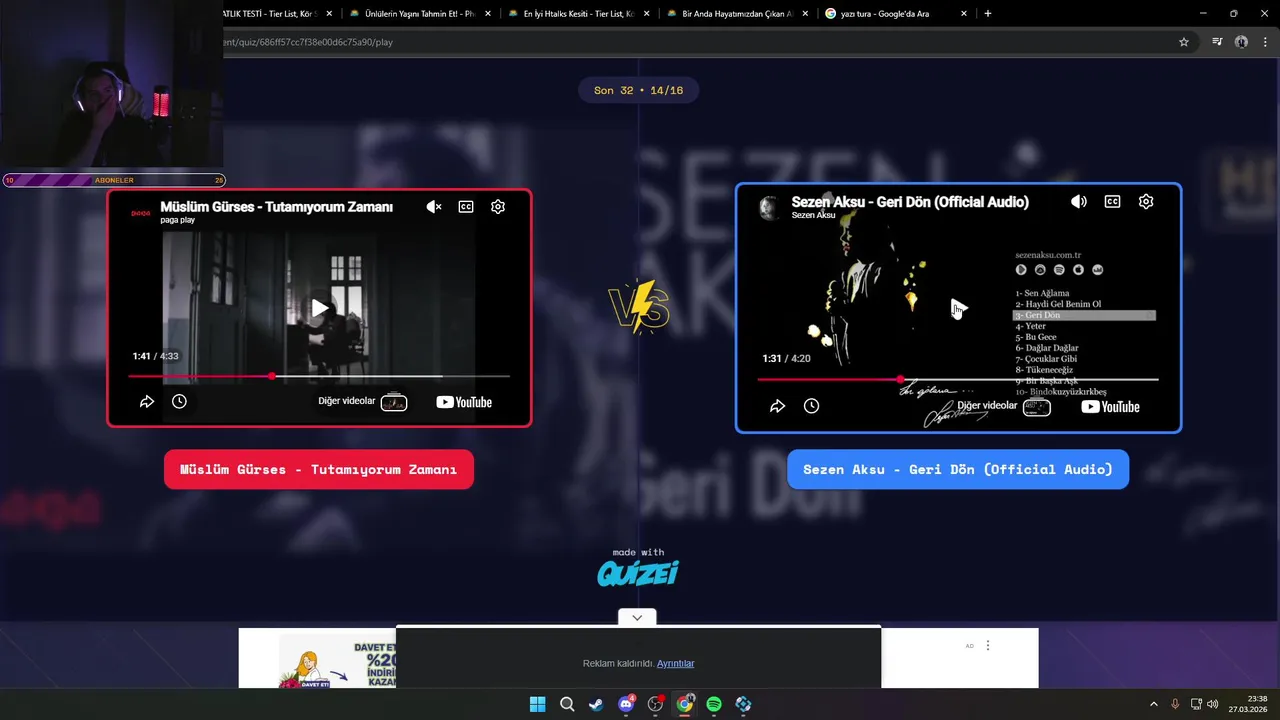Click the address bar URL
The height and width of the screenshot is (720, 1280).
click(308, 42)
